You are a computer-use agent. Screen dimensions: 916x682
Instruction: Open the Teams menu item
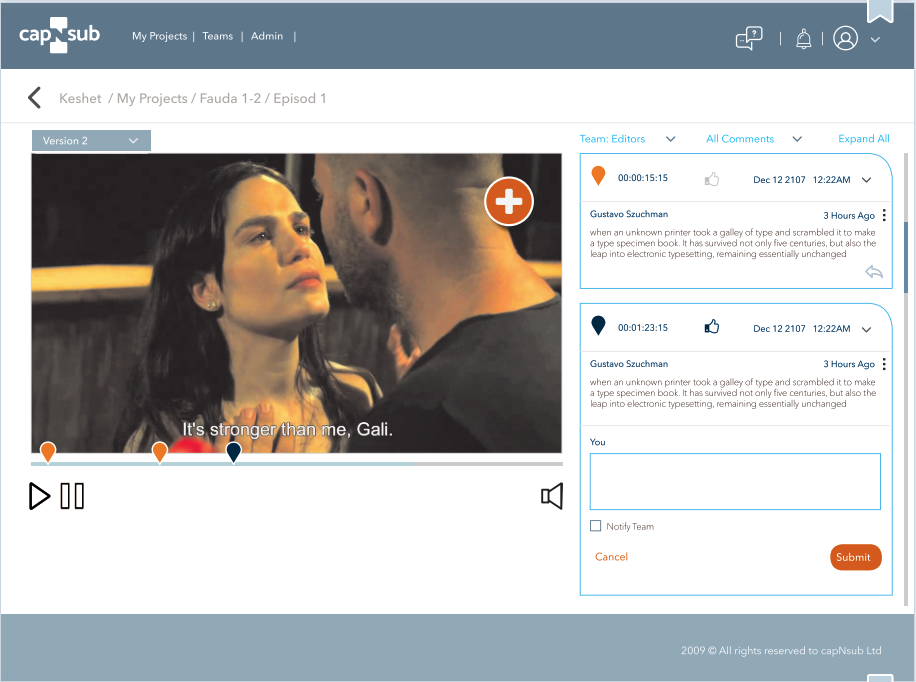(x=217, y=36)
